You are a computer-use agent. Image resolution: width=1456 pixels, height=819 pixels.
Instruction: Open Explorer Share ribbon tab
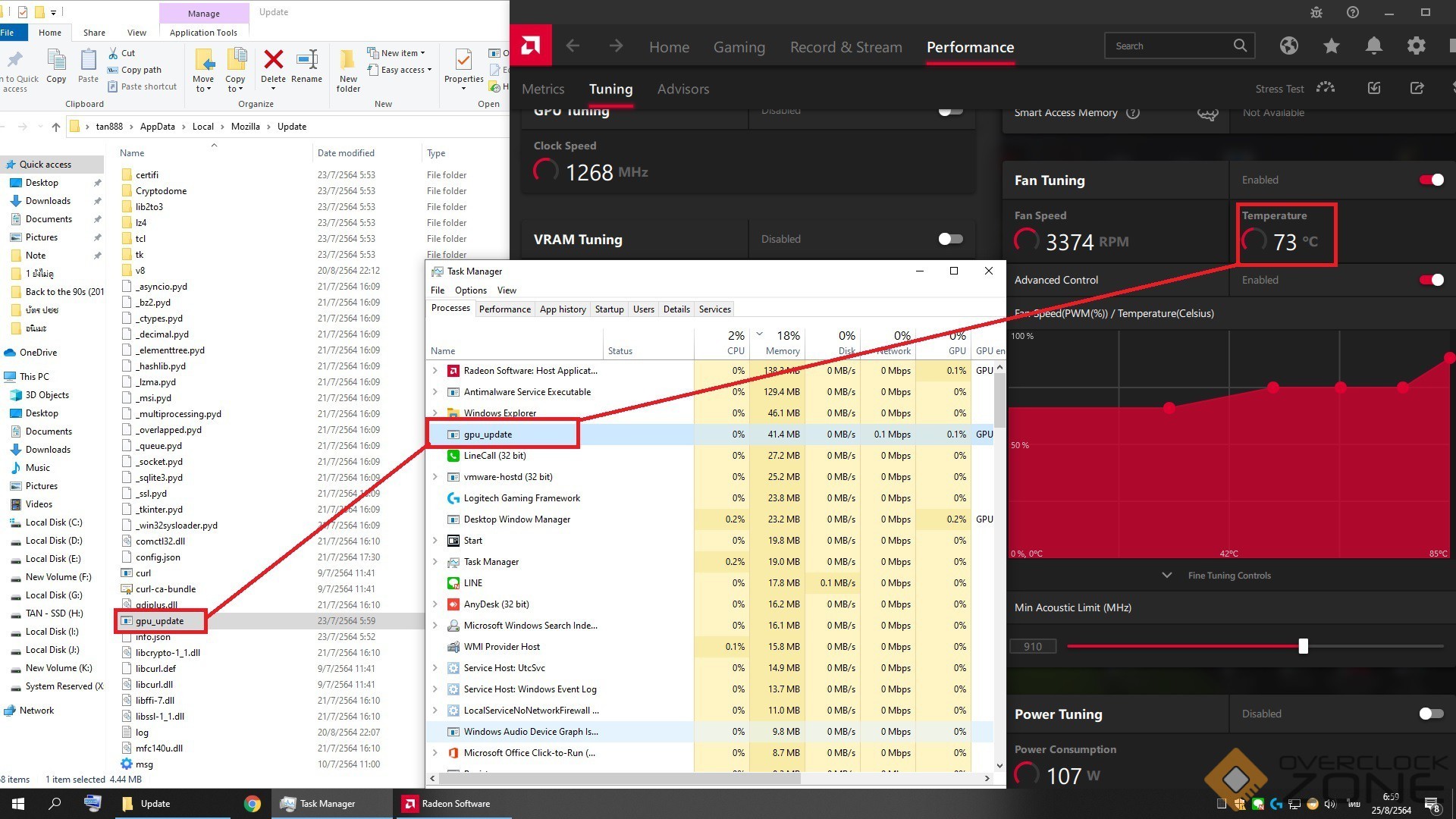click(x=94, y=33)
